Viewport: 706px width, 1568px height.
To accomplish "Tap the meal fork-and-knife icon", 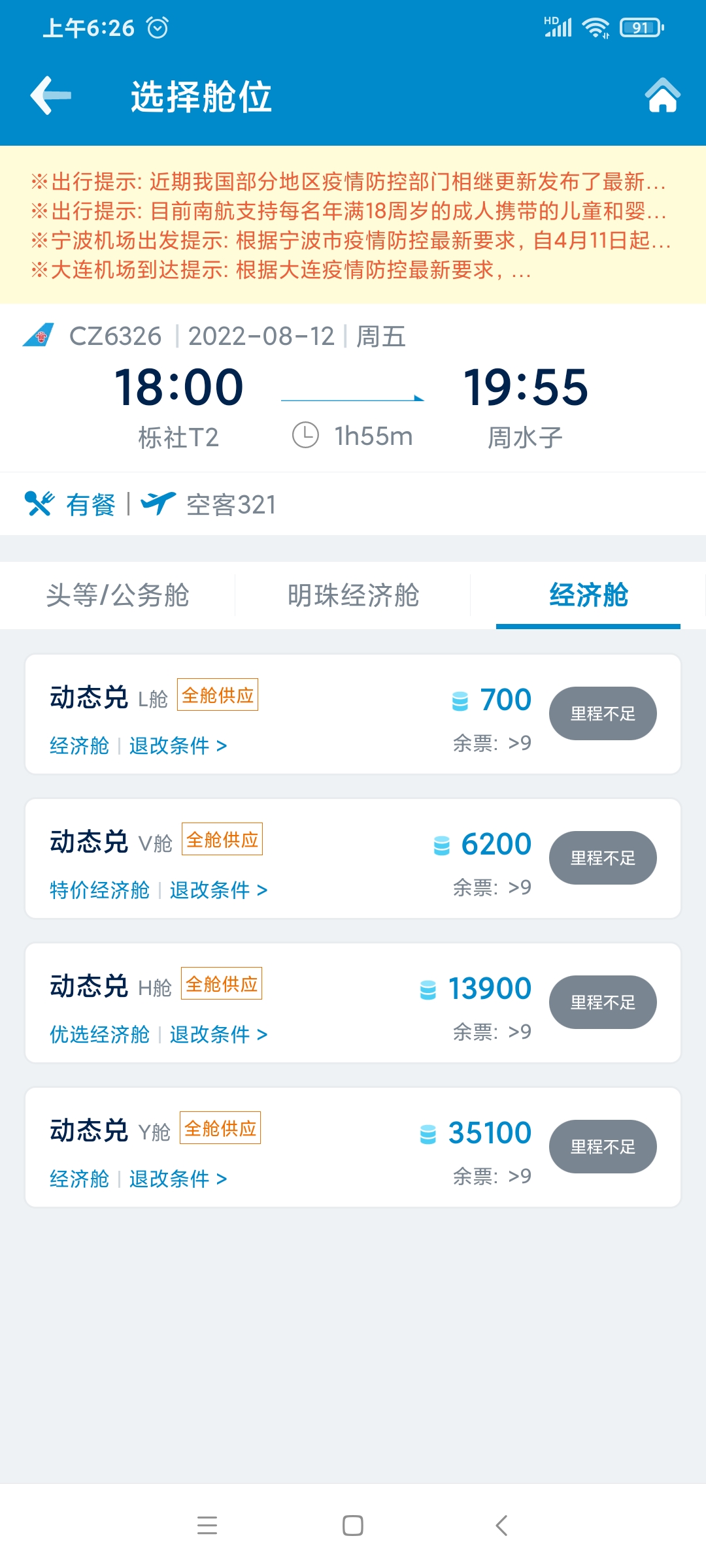I will click(39, 504).
